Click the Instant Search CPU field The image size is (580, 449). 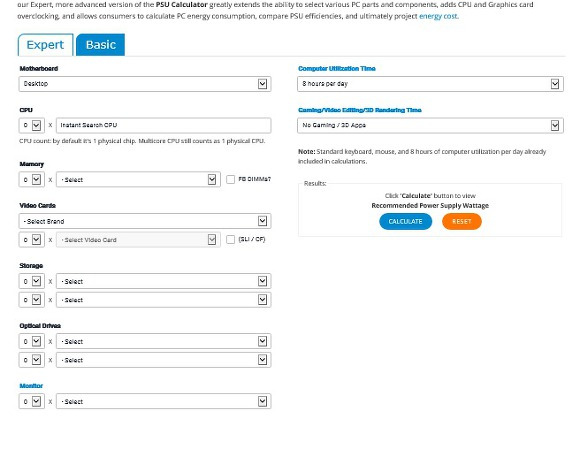[163, 125]
